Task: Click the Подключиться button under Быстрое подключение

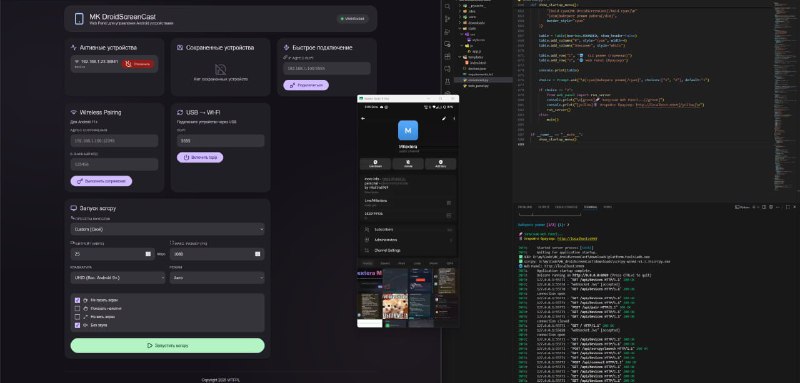Action: [x=306, y=85]
